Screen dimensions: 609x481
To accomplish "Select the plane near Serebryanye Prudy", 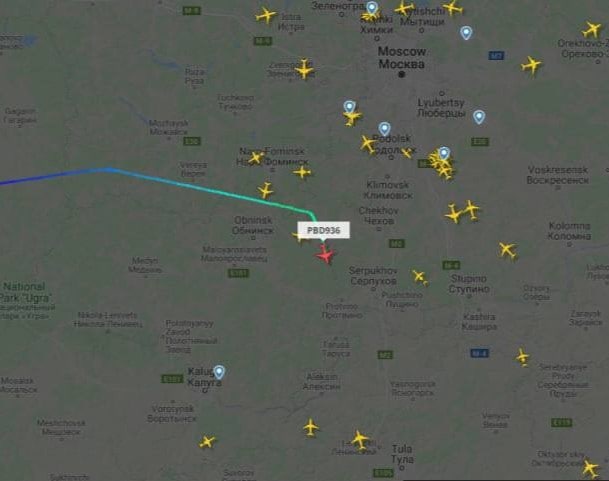I will coord(523,357).
